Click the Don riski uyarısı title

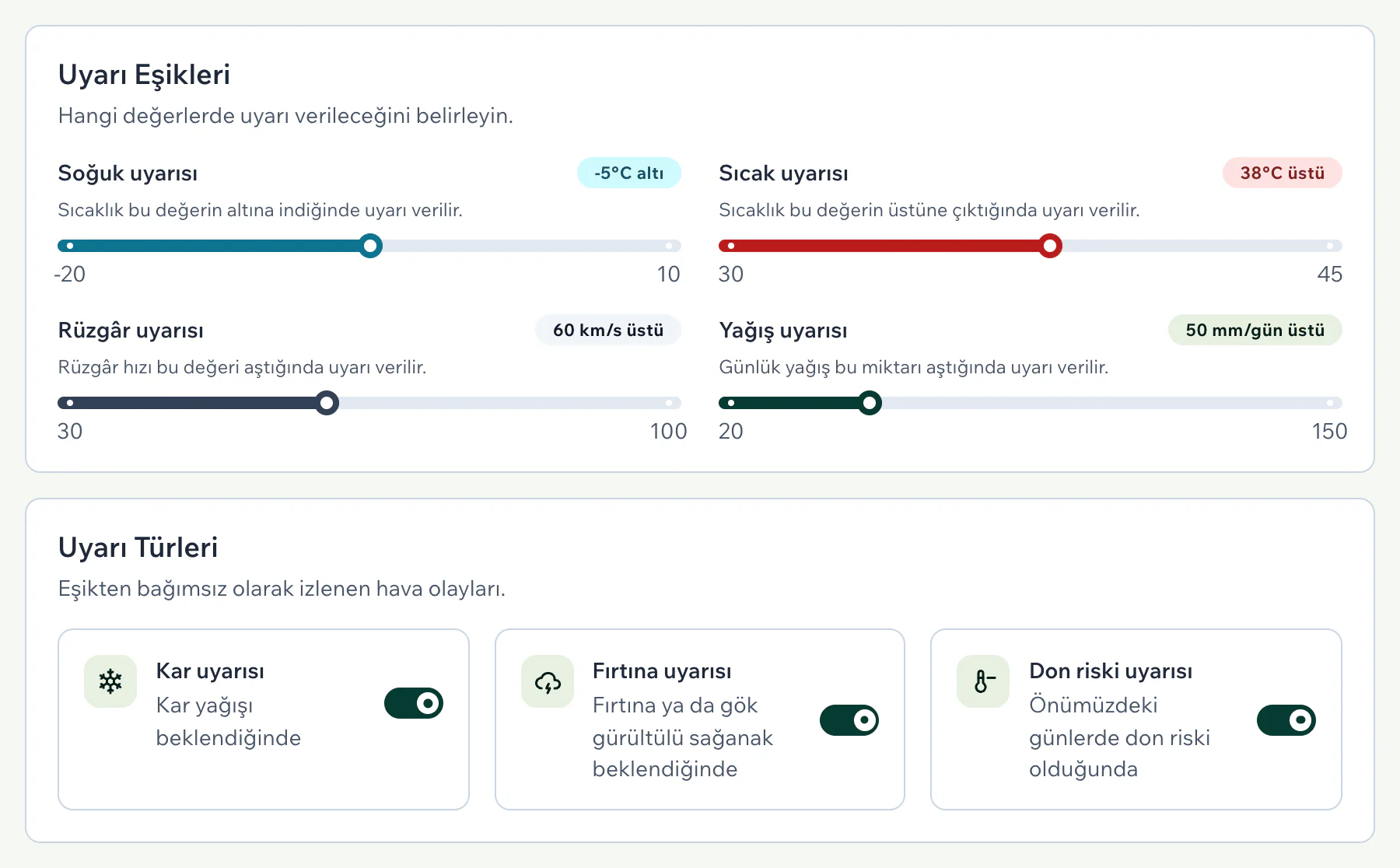click(1110, 670)
